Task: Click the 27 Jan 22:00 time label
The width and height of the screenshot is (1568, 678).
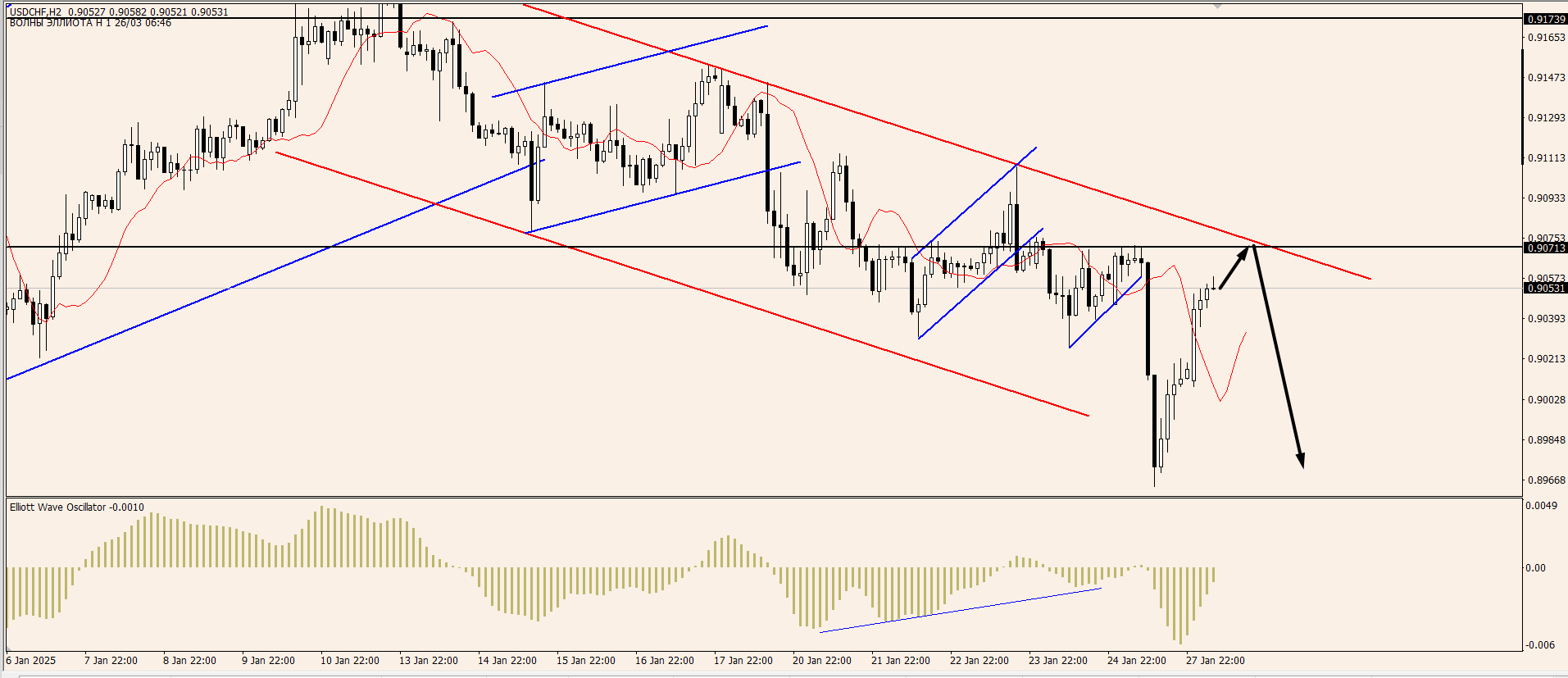Action: (1216, 661)
